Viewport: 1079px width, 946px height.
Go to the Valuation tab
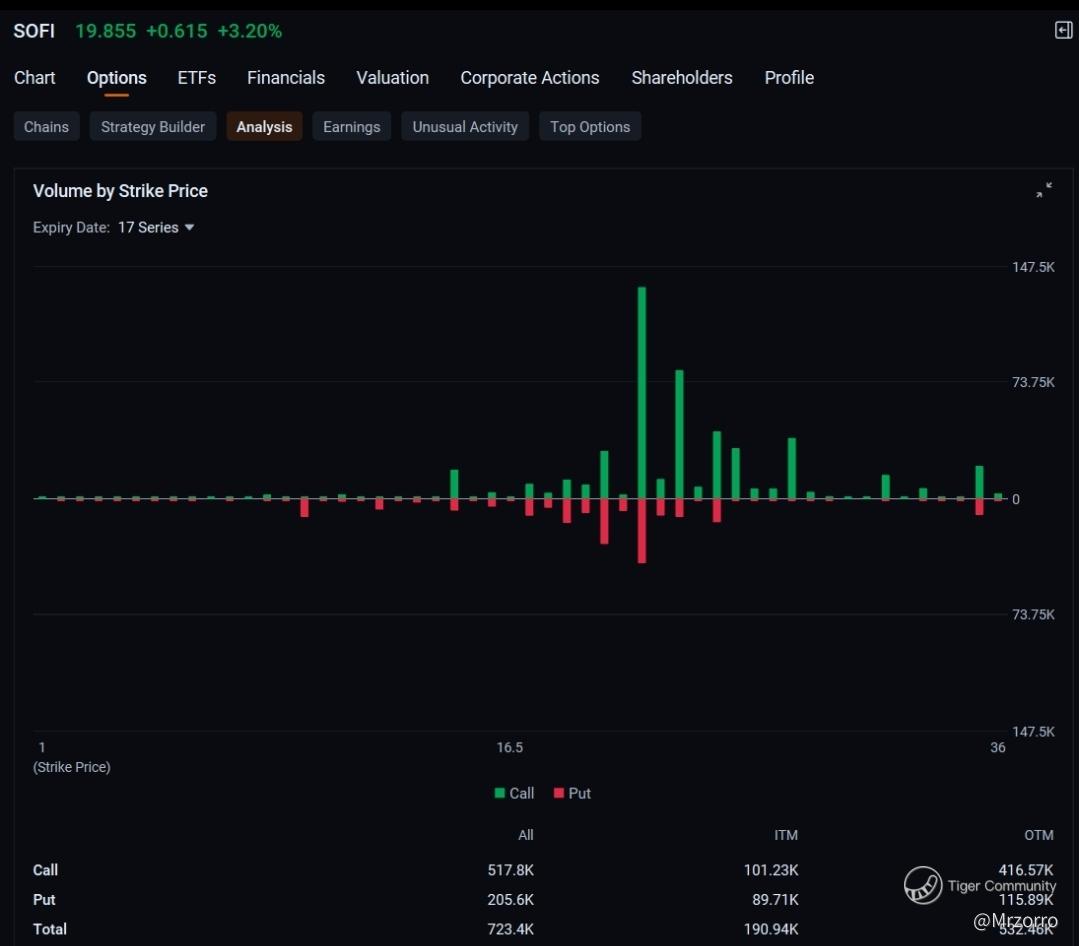coord(392,78)
